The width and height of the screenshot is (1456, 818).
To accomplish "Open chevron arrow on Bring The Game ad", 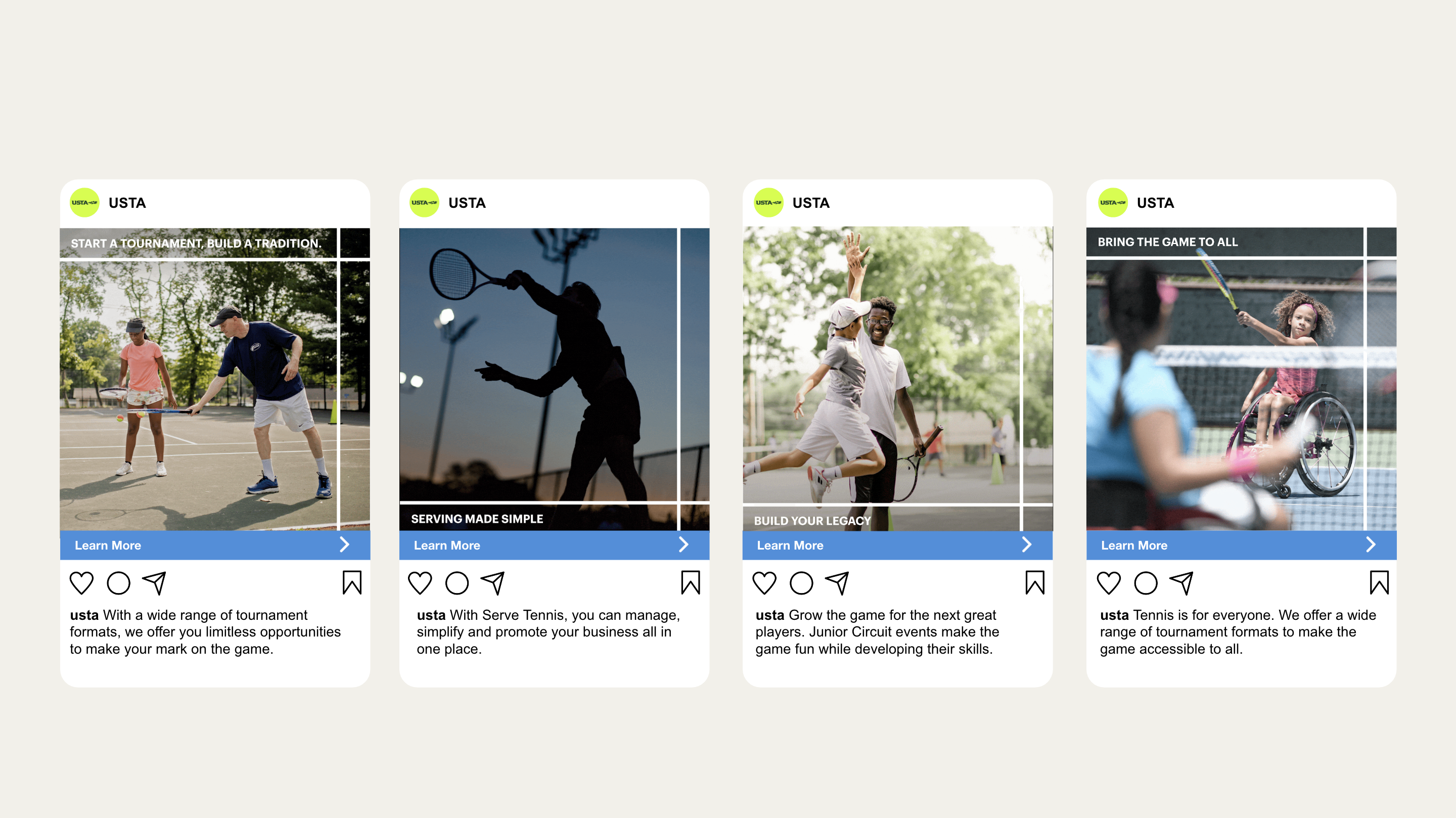I will pos(1371,544).
